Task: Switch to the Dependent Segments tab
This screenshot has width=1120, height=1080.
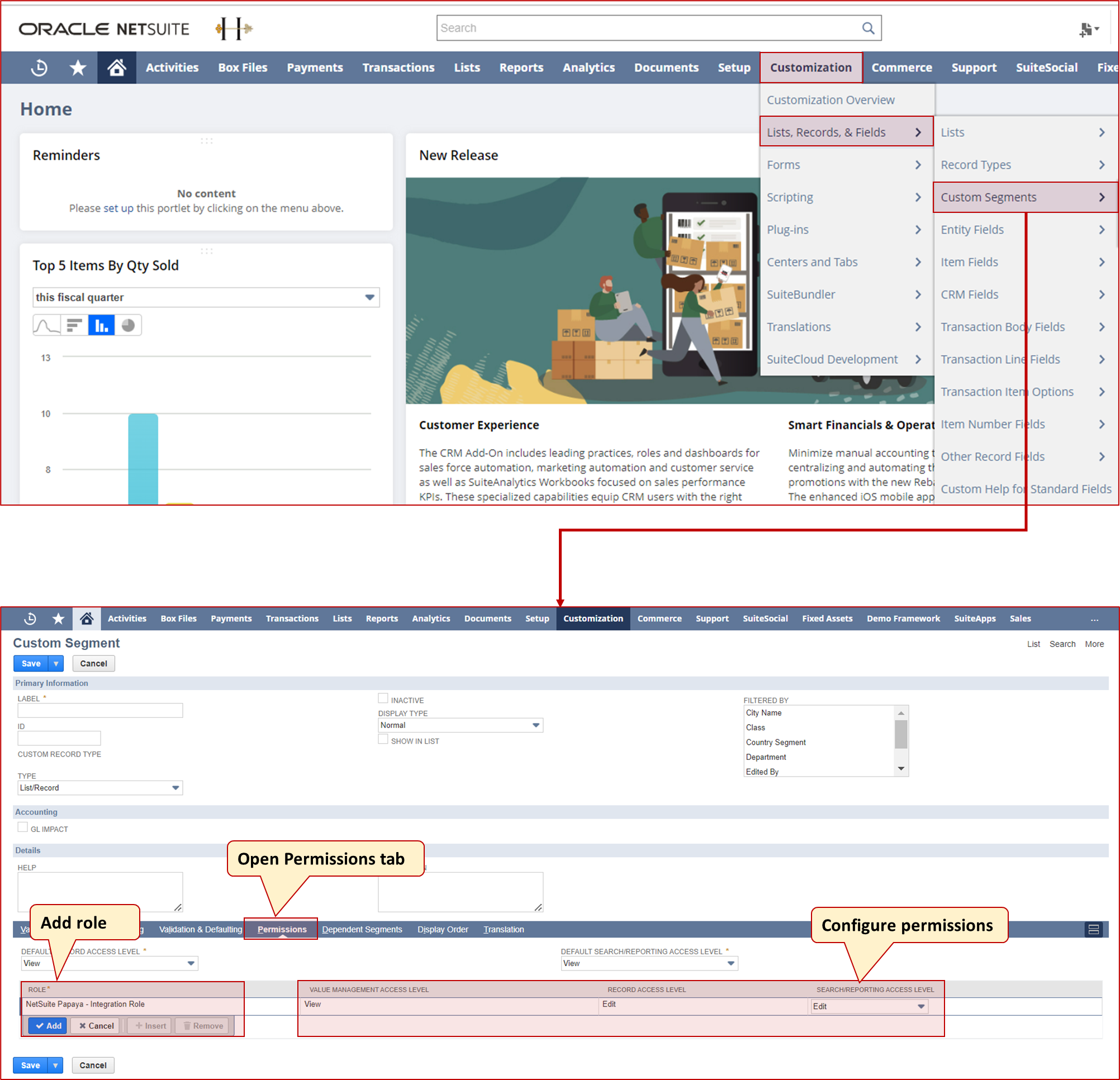Action: [x=362, y=929]
